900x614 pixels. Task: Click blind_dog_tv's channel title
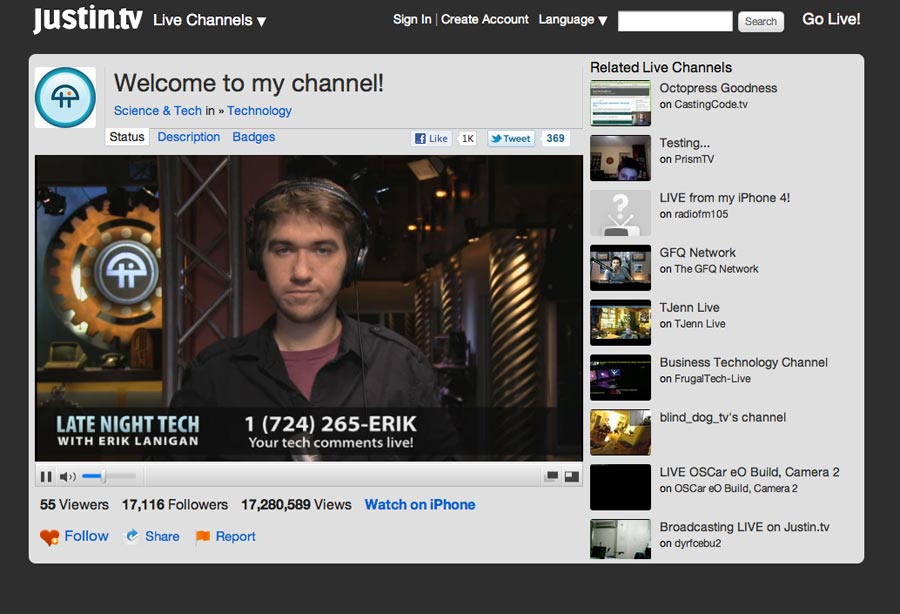tap(723, 418)
